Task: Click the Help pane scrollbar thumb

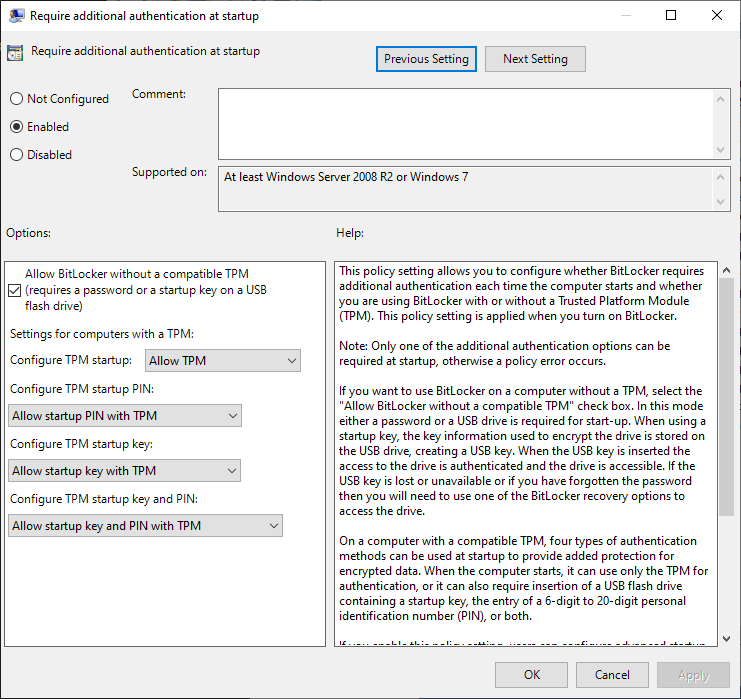Action: point(726,397)
